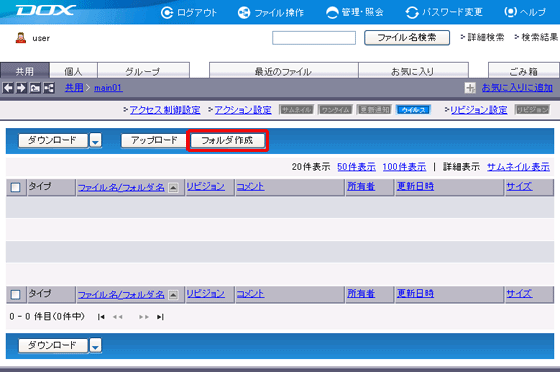The image size is (560, 372).
Task: Click main01 in the breadcrumb path
Action: pyautogui.click(x=108, y=87)
